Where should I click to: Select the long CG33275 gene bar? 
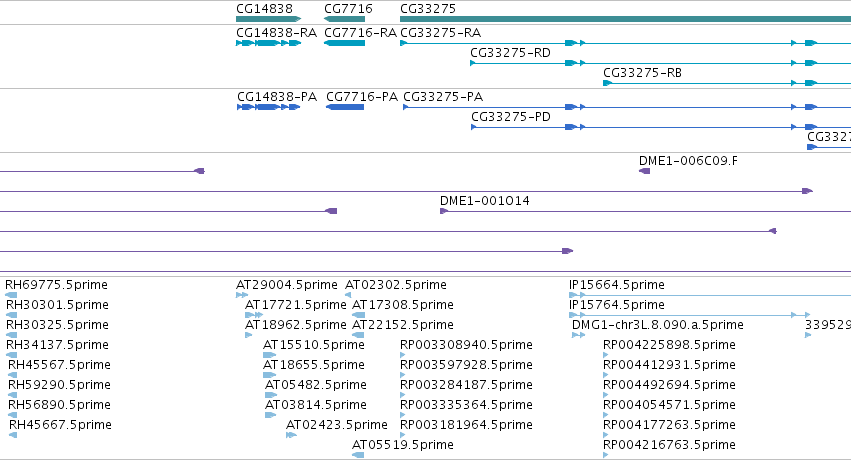click(x=625, y=19)
